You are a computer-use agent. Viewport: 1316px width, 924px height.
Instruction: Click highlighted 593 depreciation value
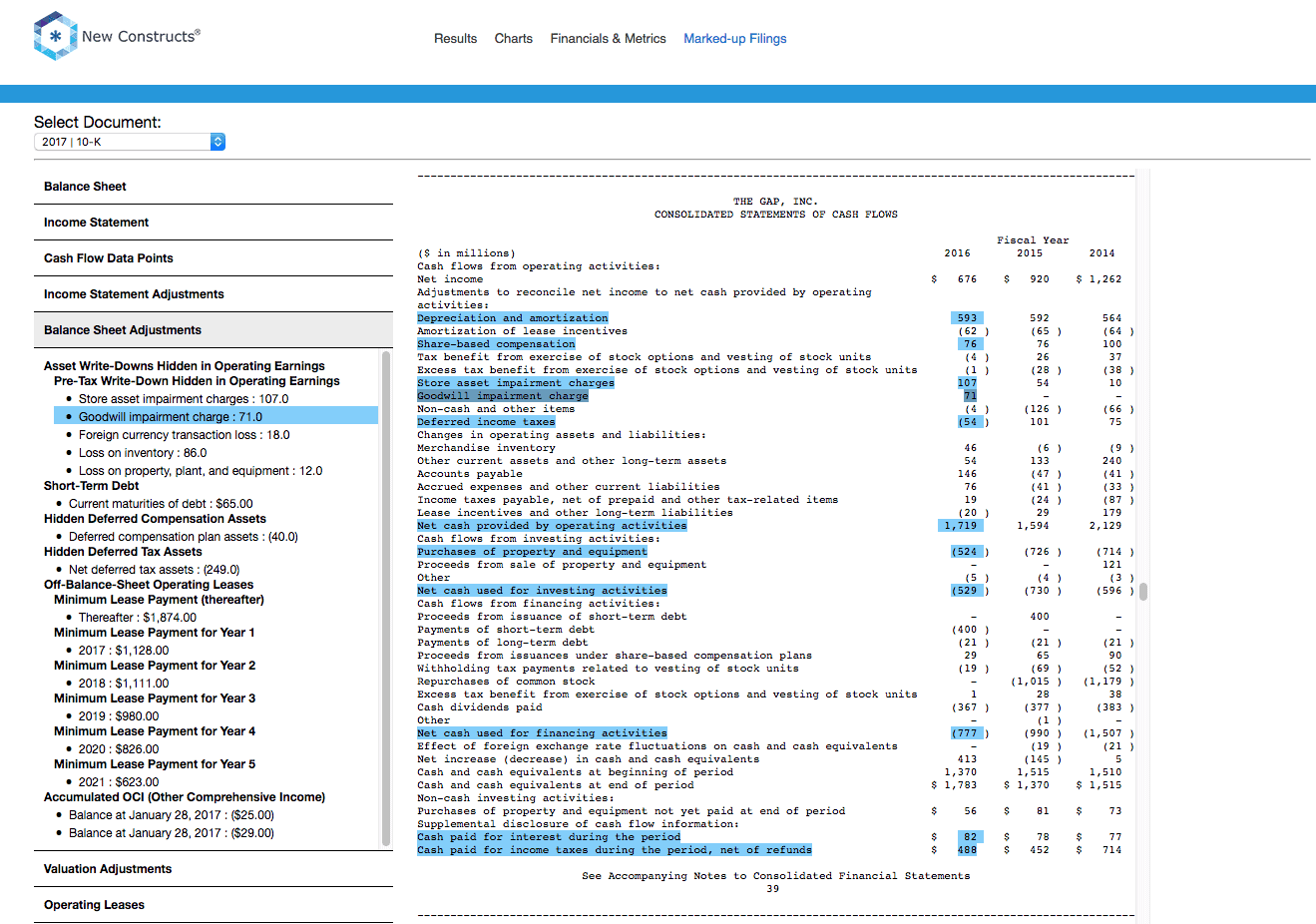pos(967,318)
